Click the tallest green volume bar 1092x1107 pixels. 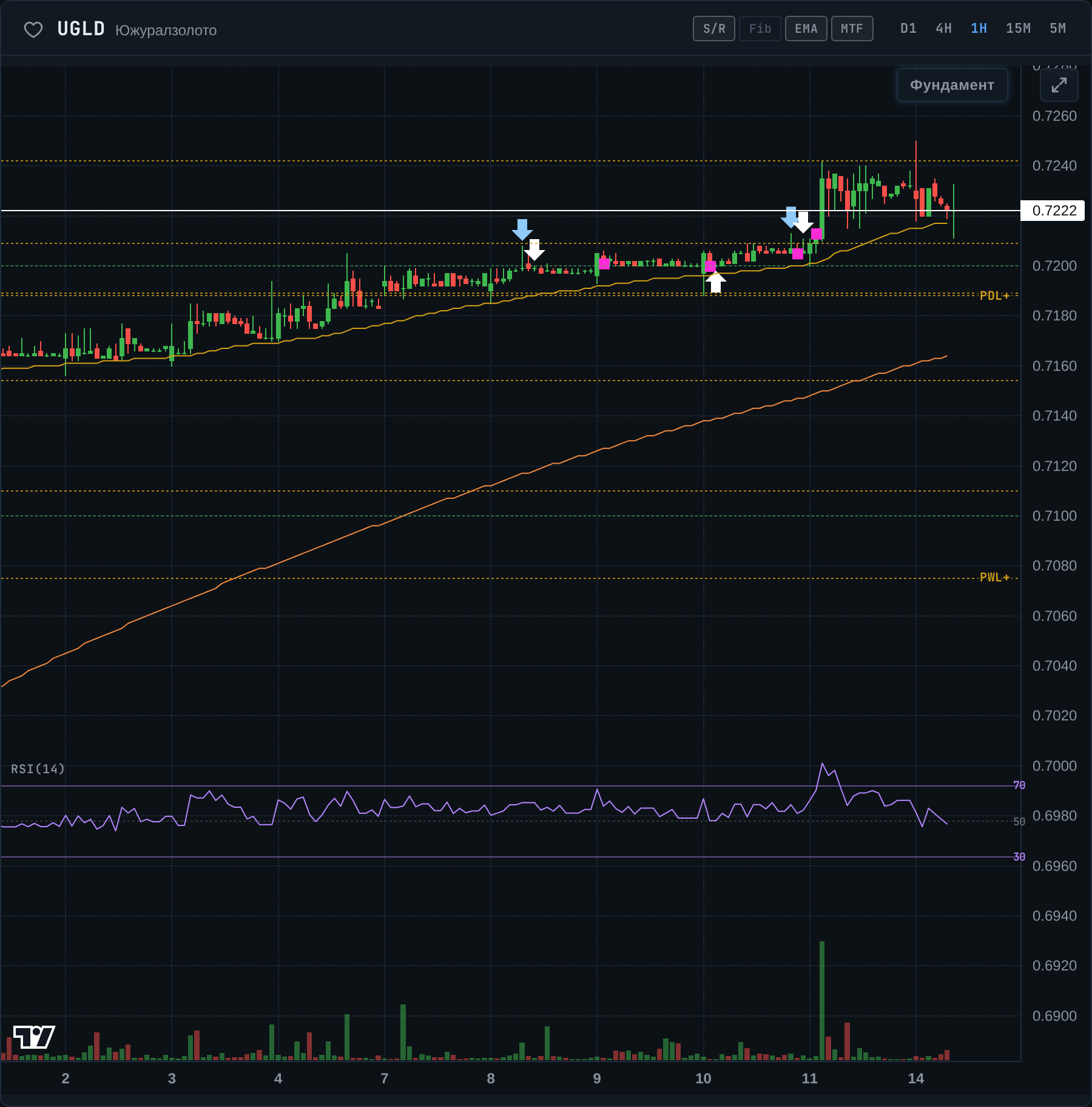(x=822, y=1001)
